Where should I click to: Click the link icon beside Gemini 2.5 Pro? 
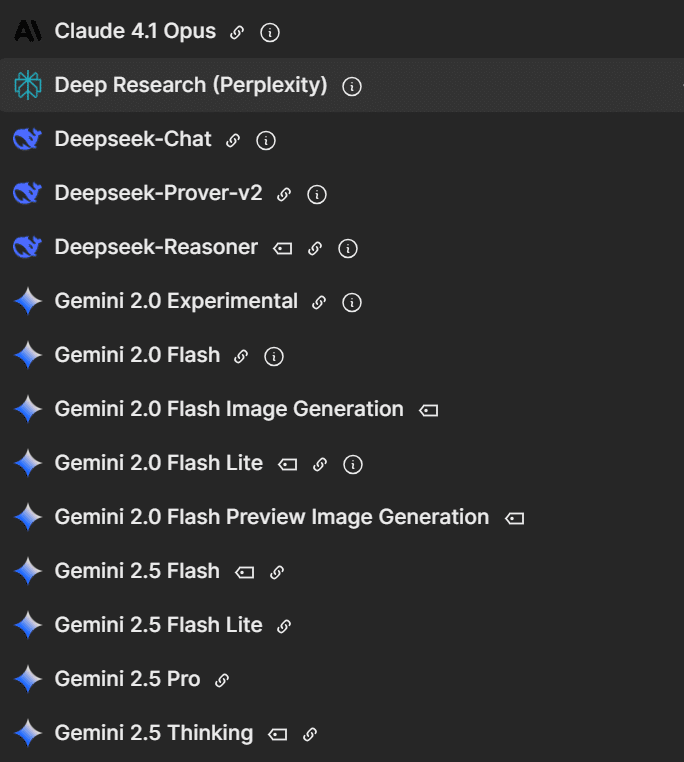[x=222, y=680]
